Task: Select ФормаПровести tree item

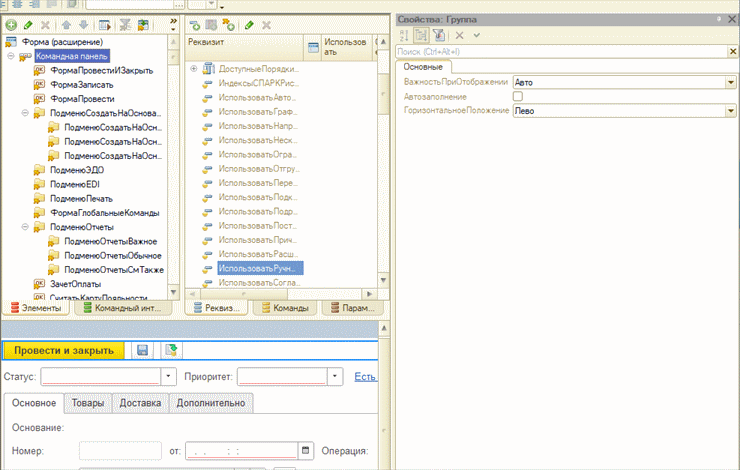Action: coord(82,99)
